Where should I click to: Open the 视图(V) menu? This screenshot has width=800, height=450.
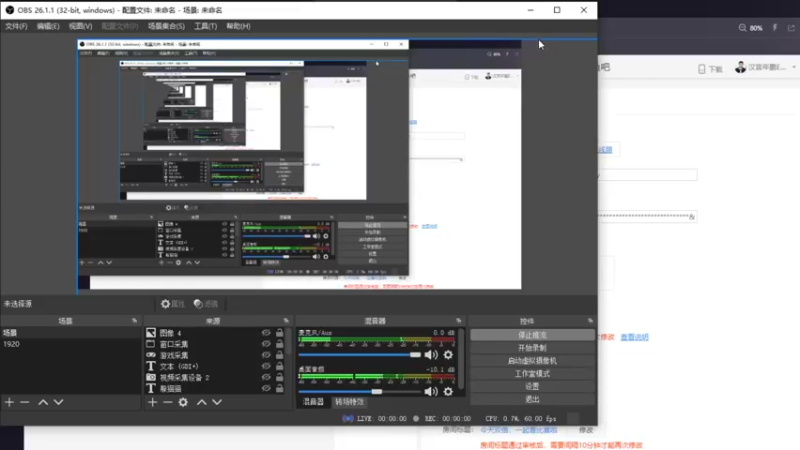click(81, 26)
